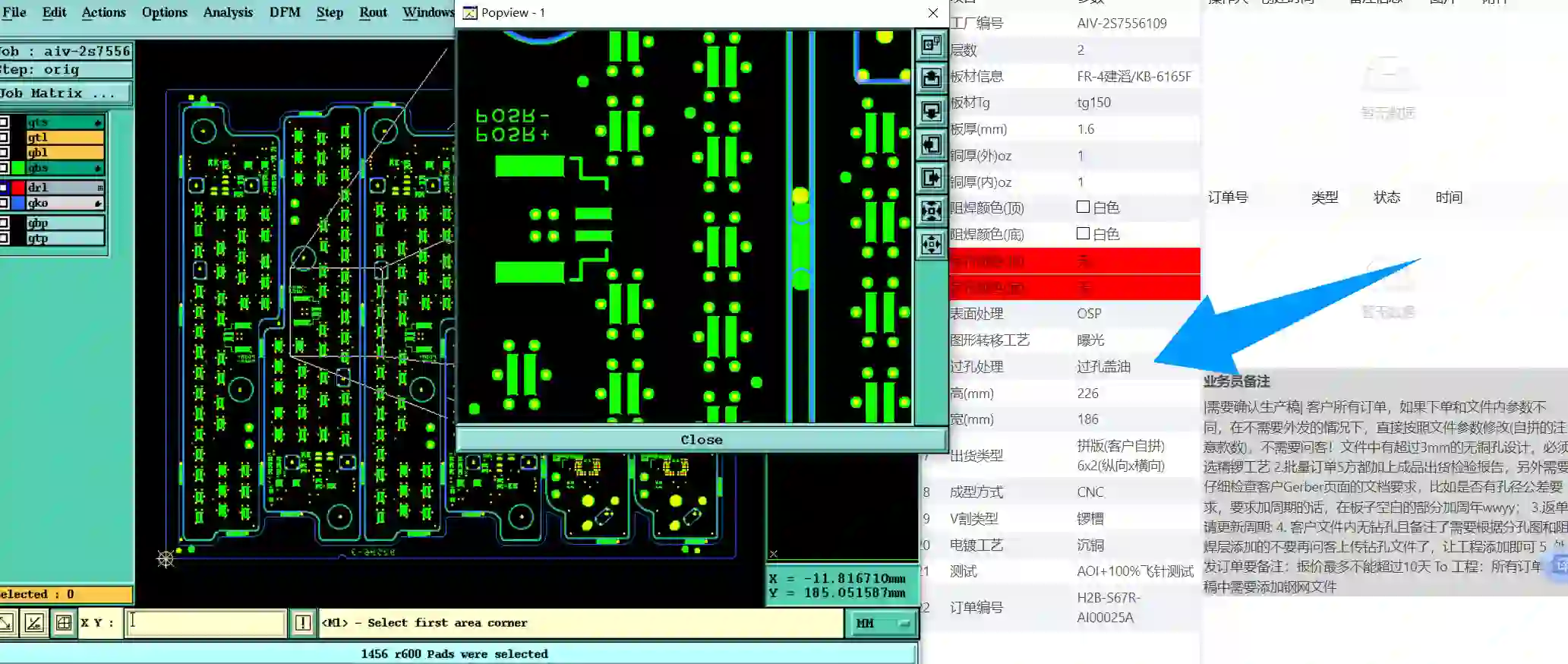Pan the Popview left with the arrow icon

pos(931,145)
